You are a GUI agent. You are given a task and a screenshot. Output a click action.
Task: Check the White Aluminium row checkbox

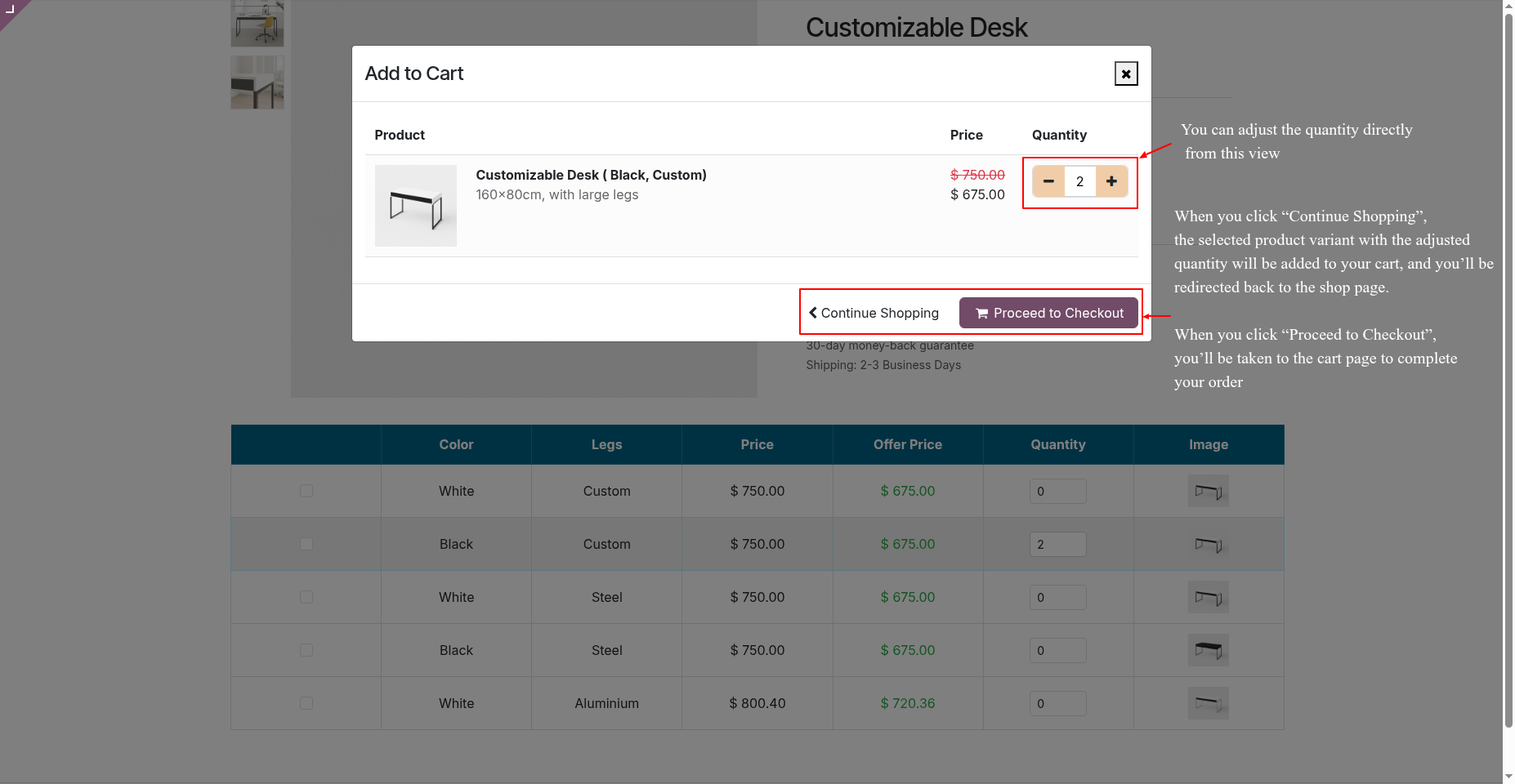tap(306, 703)
